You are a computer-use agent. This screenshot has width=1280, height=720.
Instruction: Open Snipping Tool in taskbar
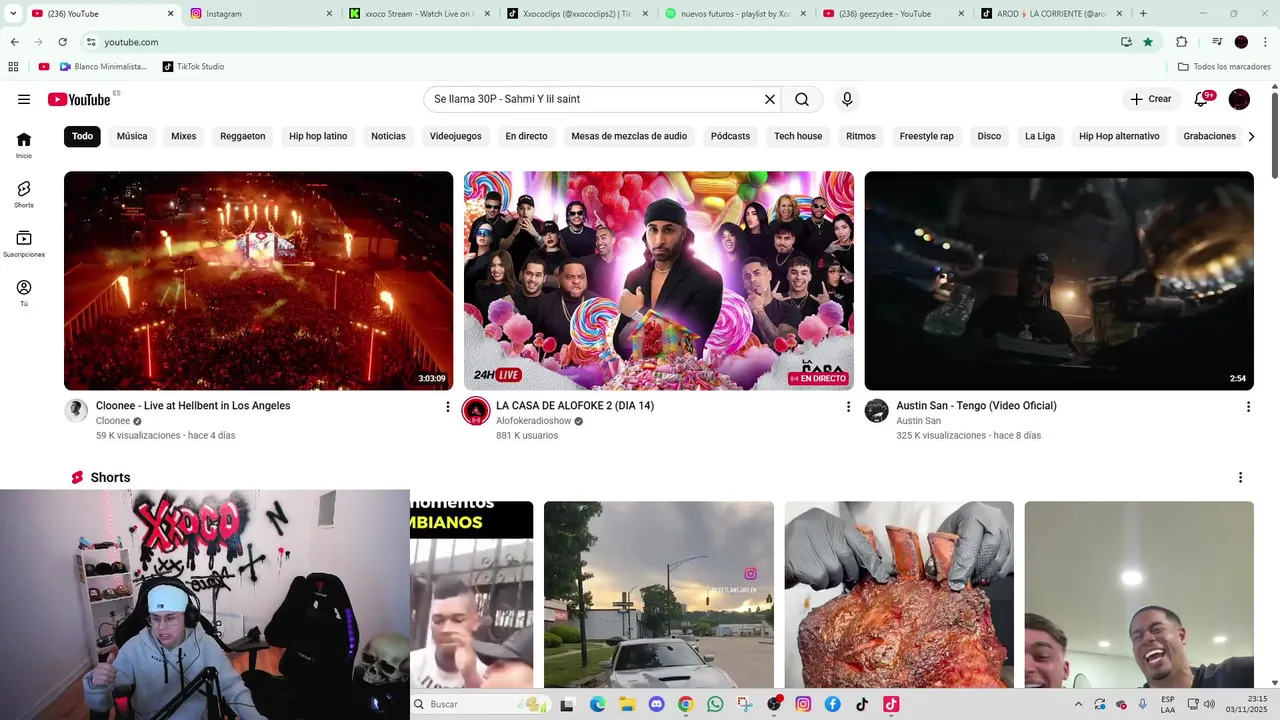[x=744, y=704]
